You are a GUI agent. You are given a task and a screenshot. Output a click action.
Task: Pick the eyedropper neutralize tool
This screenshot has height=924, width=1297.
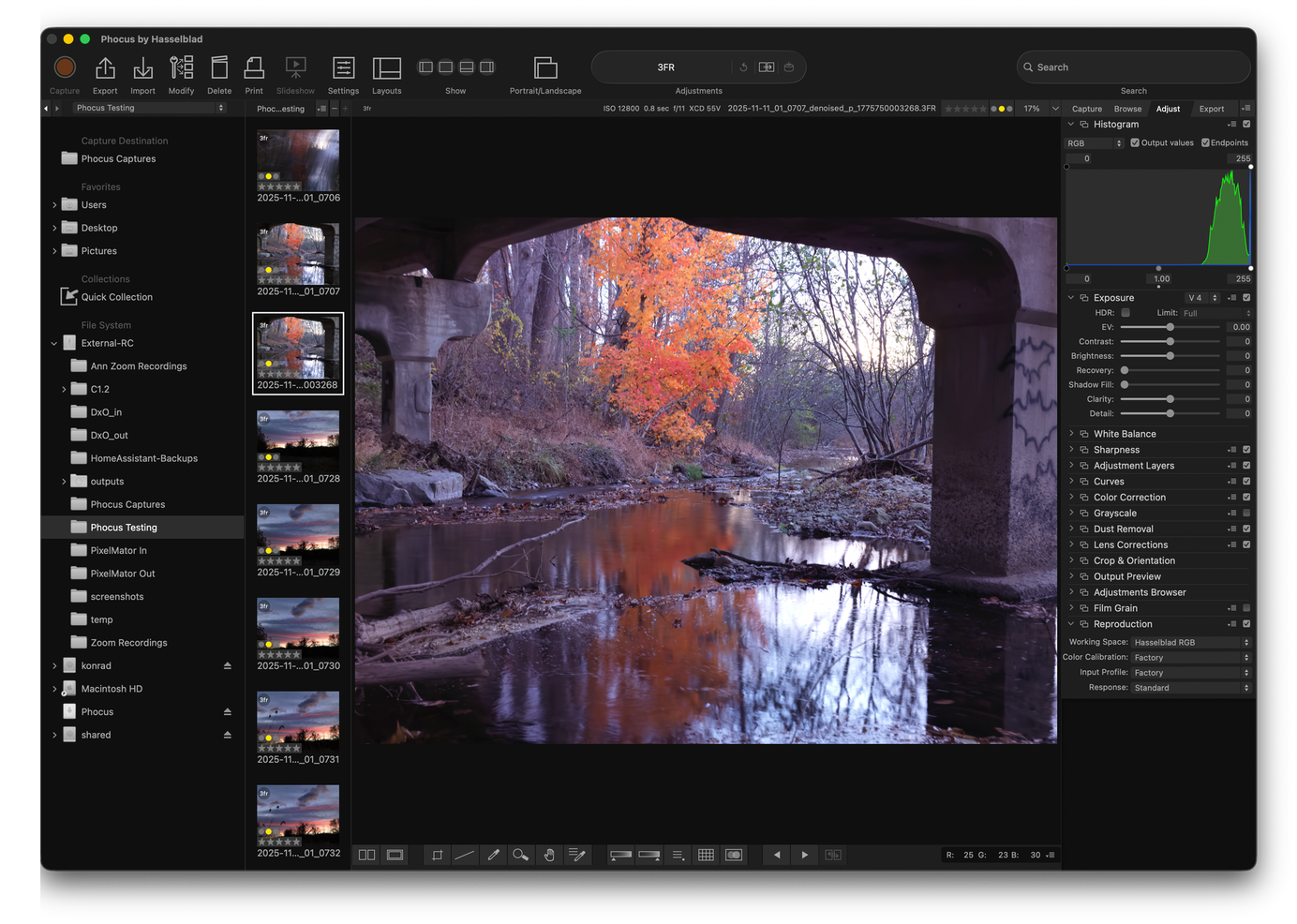493,855
